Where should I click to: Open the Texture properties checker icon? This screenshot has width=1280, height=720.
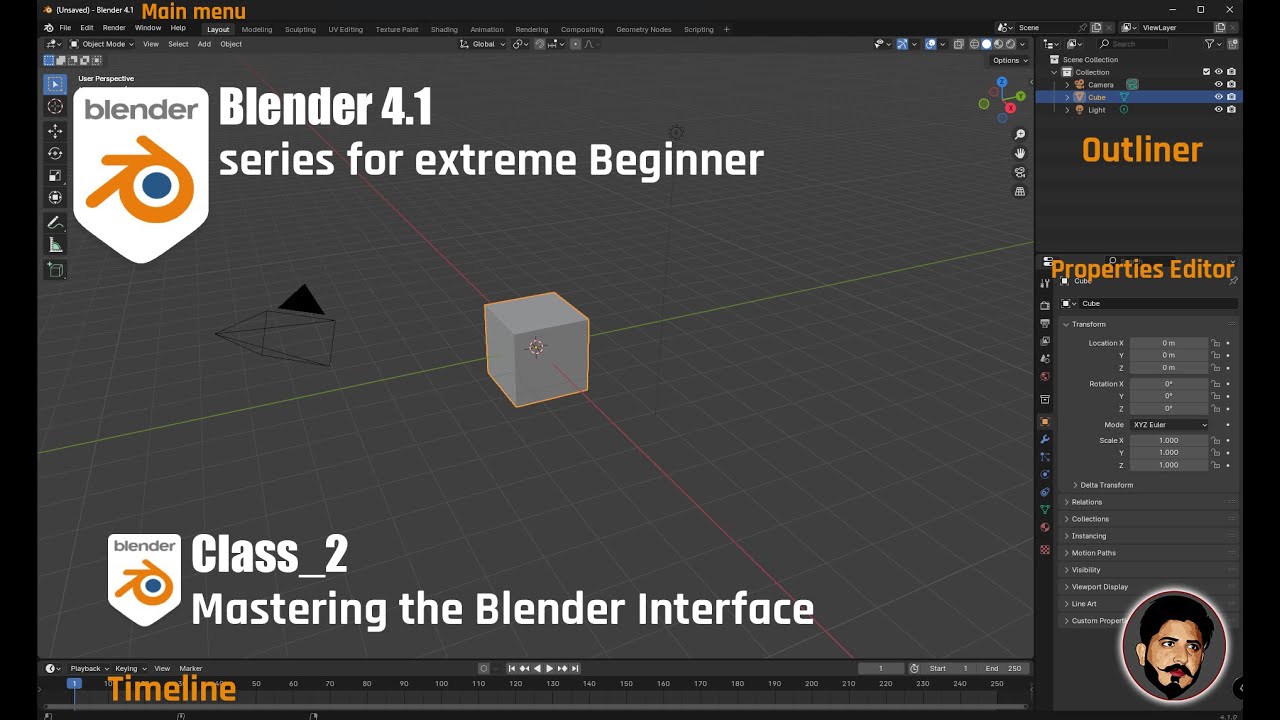click(x=1045, y=549)
